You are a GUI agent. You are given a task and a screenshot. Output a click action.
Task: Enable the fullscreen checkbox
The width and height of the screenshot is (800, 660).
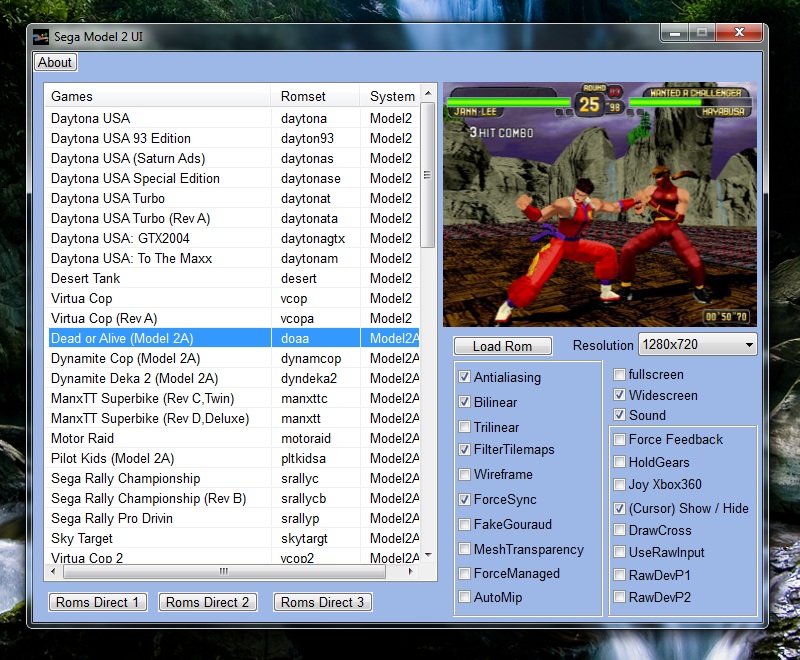(x=619, y=374)
